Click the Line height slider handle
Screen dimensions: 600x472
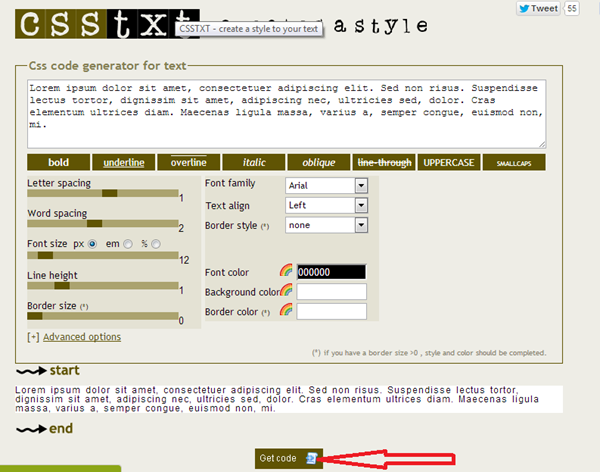pyautogui.click(x=62, y=286)
